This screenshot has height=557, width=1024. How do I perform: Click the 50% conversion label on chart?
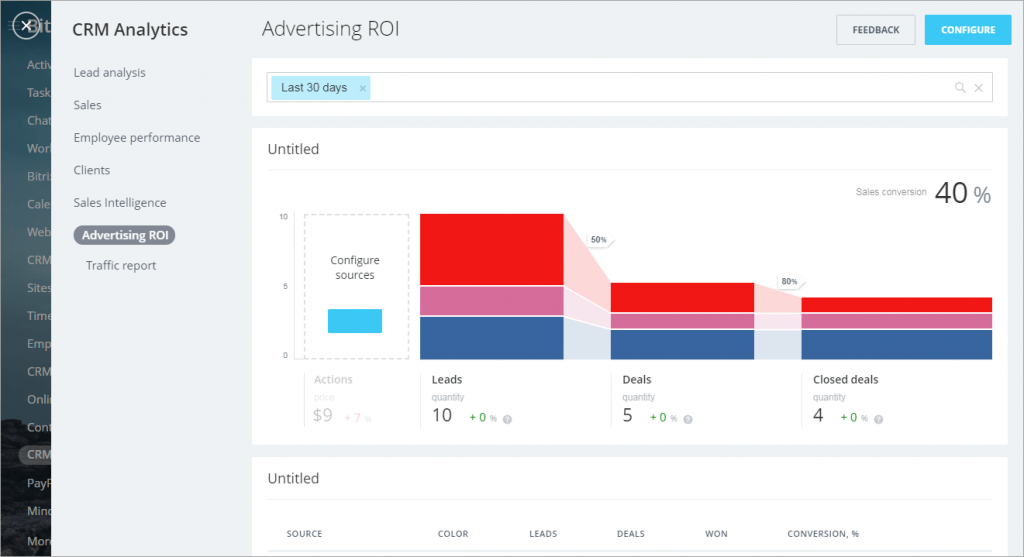point(598,240)
